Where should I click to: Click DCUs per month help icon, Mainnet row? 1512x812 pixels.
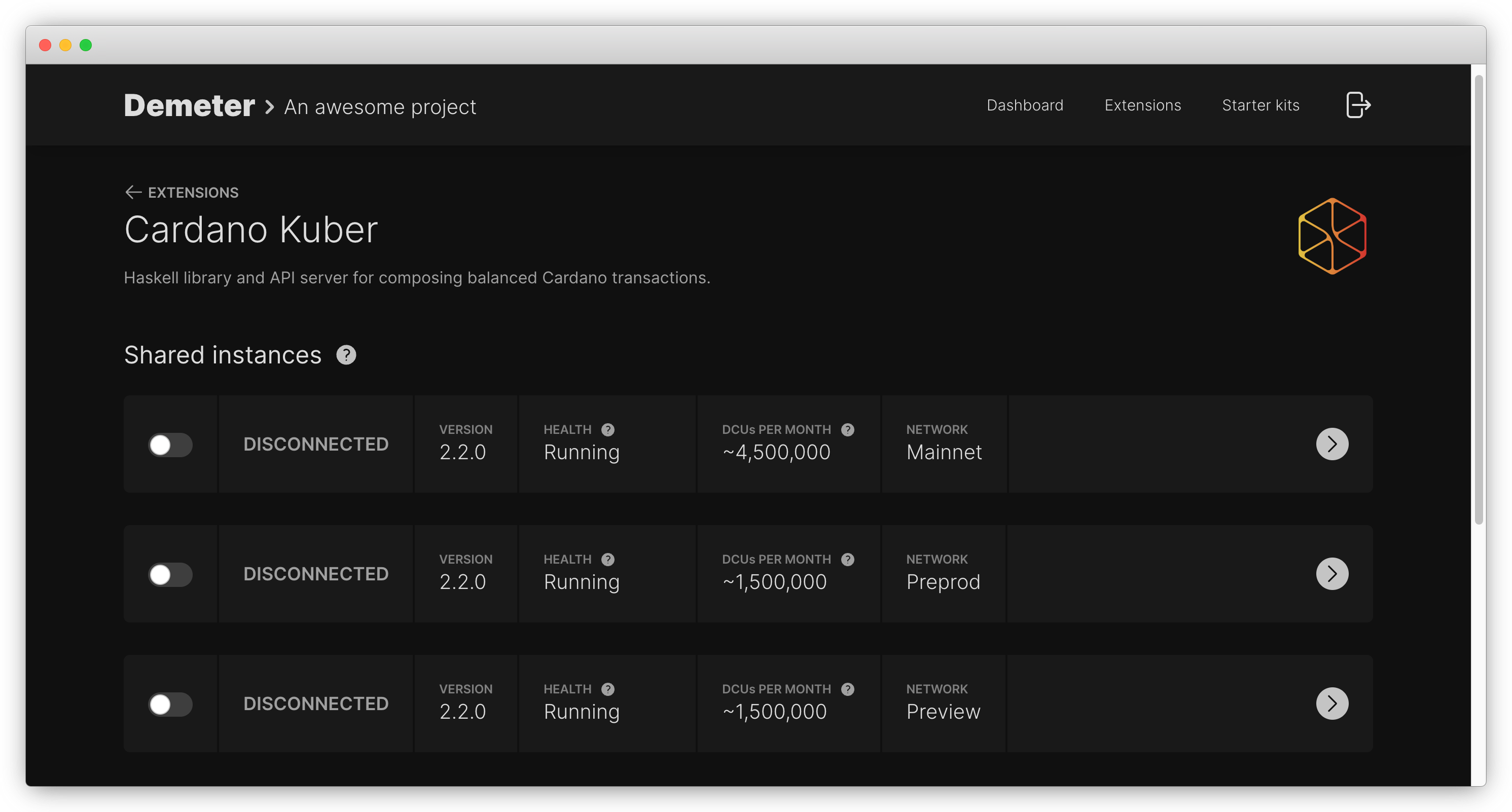[848, 429]
